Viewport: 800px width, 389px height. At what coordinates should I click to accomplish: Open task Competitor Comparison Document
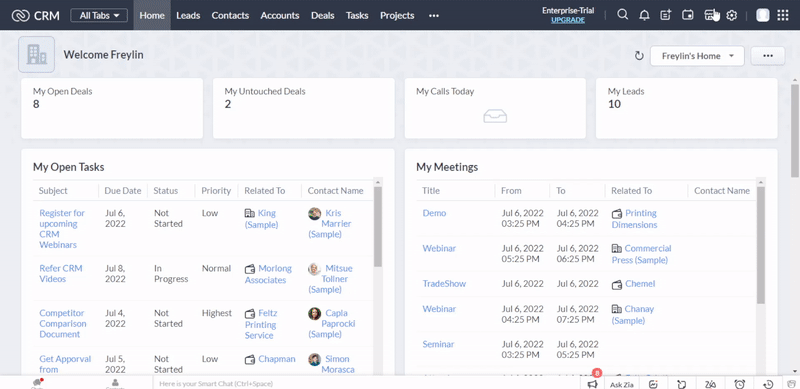tap(63, 324)
